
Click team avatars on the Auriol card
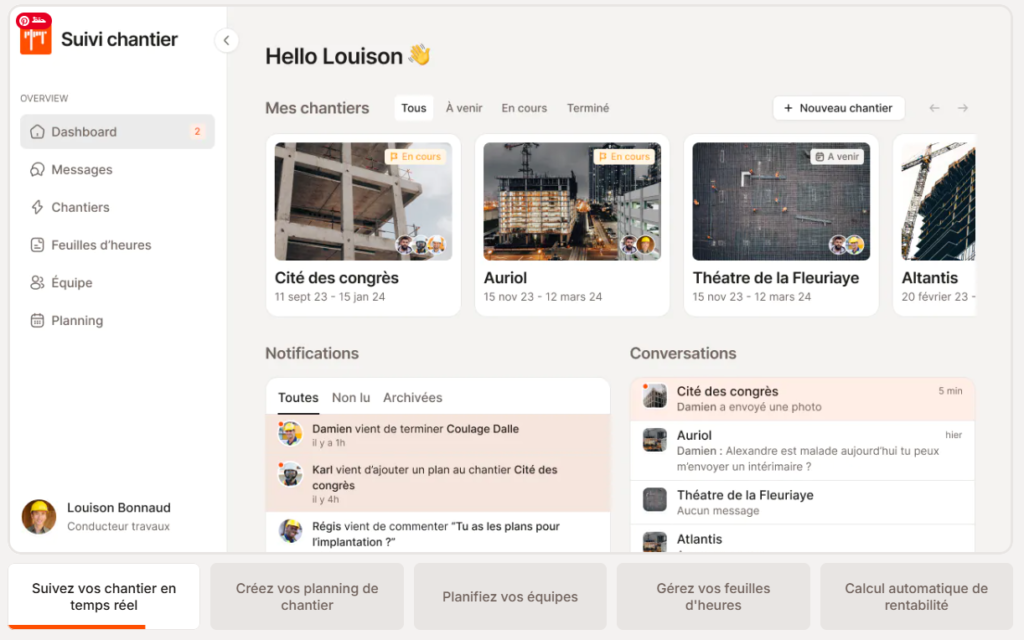point(638,245)
